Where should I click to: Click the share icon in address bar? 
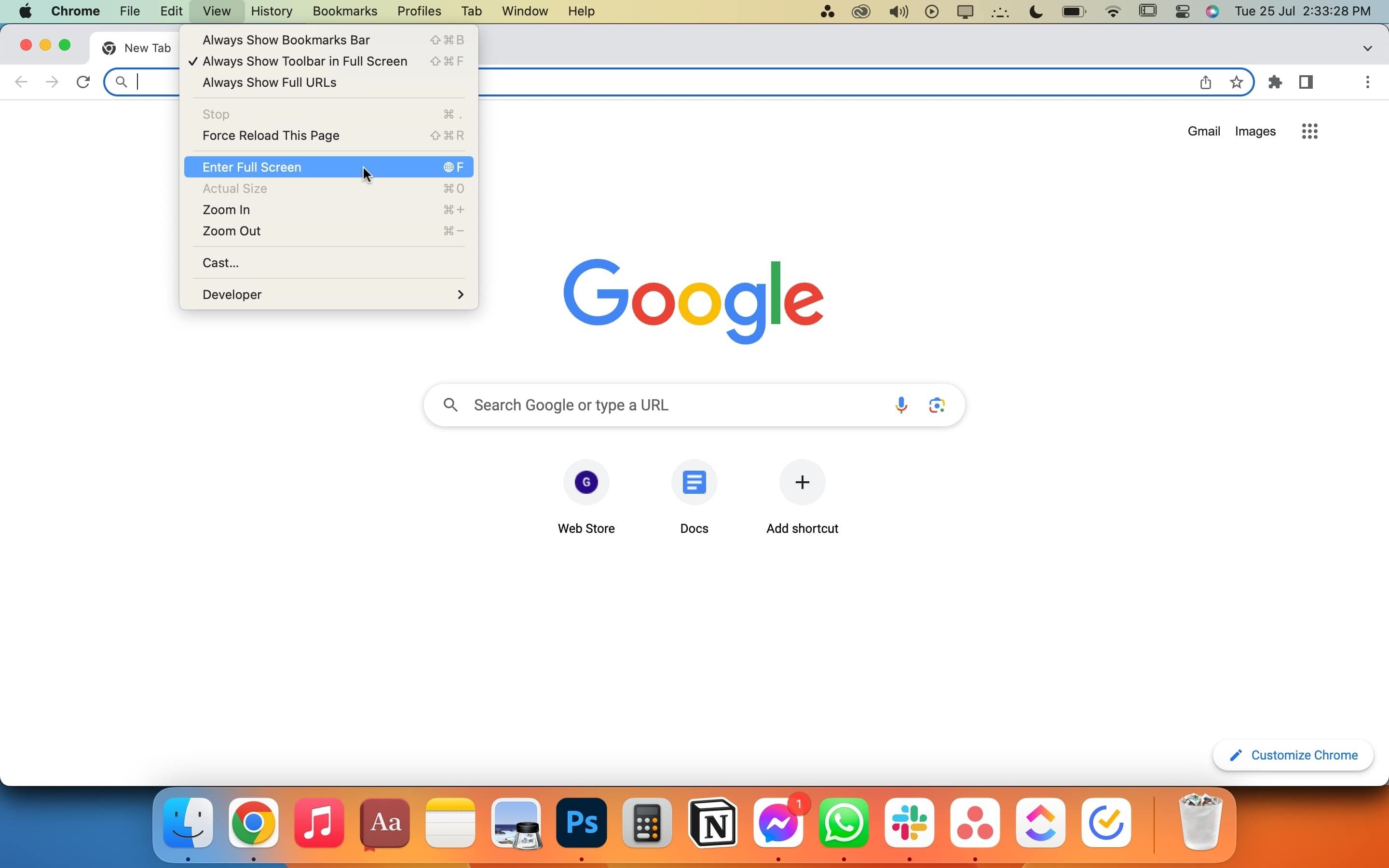pyautogui.click(x=1205, y=82)
